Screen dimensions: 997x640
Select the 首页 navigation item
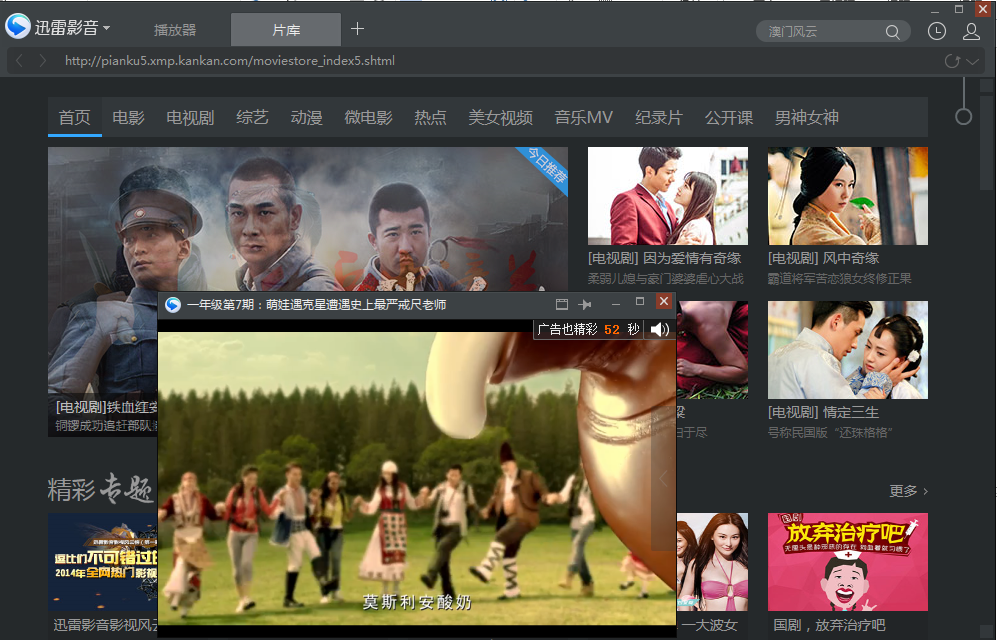tap(74, 118)
